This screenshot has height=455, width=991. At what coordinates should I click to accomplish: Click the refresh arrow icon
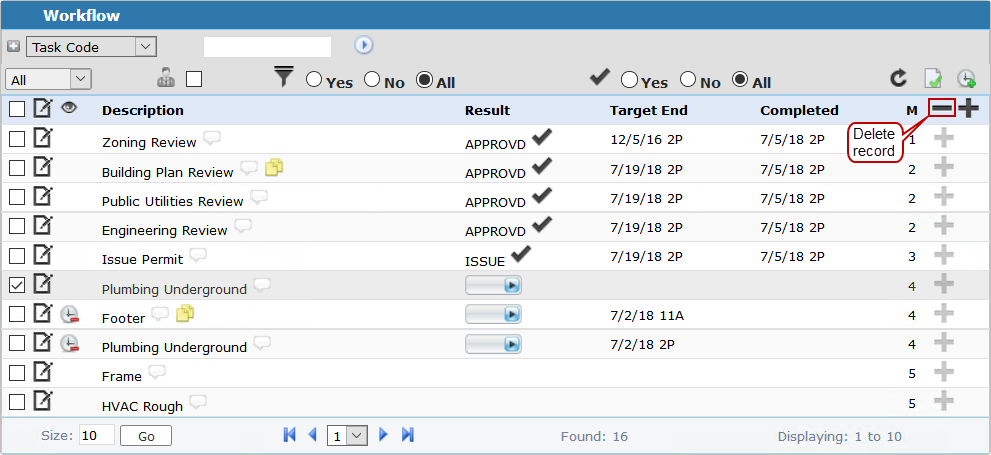coord(898,79)
